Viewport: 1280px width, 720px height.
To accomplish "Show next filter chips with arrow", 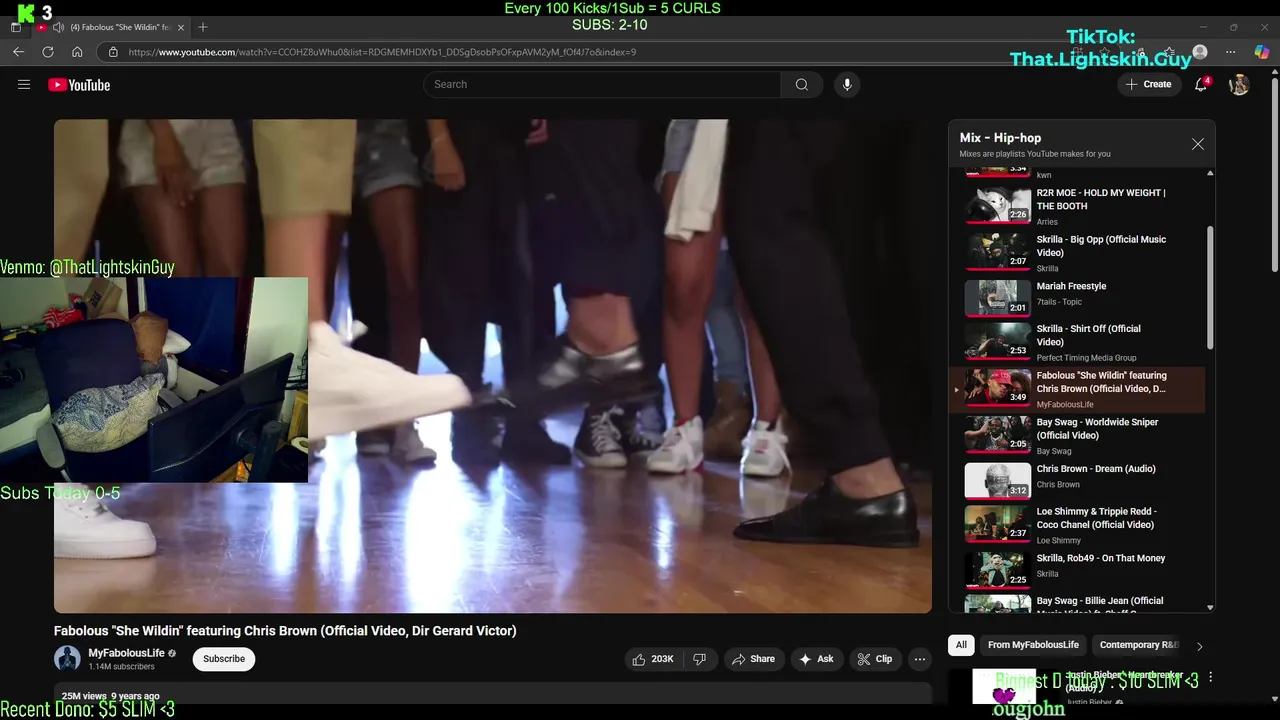I will coord(1200,646).
